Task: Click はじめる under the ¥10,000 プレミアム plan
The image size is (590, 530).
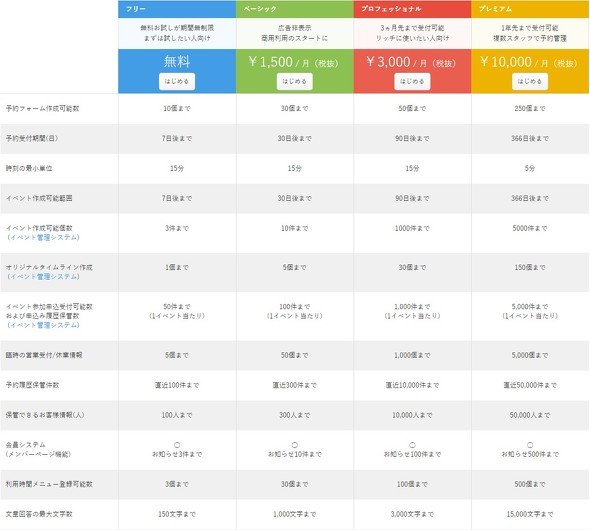Action: pos(530,81)
